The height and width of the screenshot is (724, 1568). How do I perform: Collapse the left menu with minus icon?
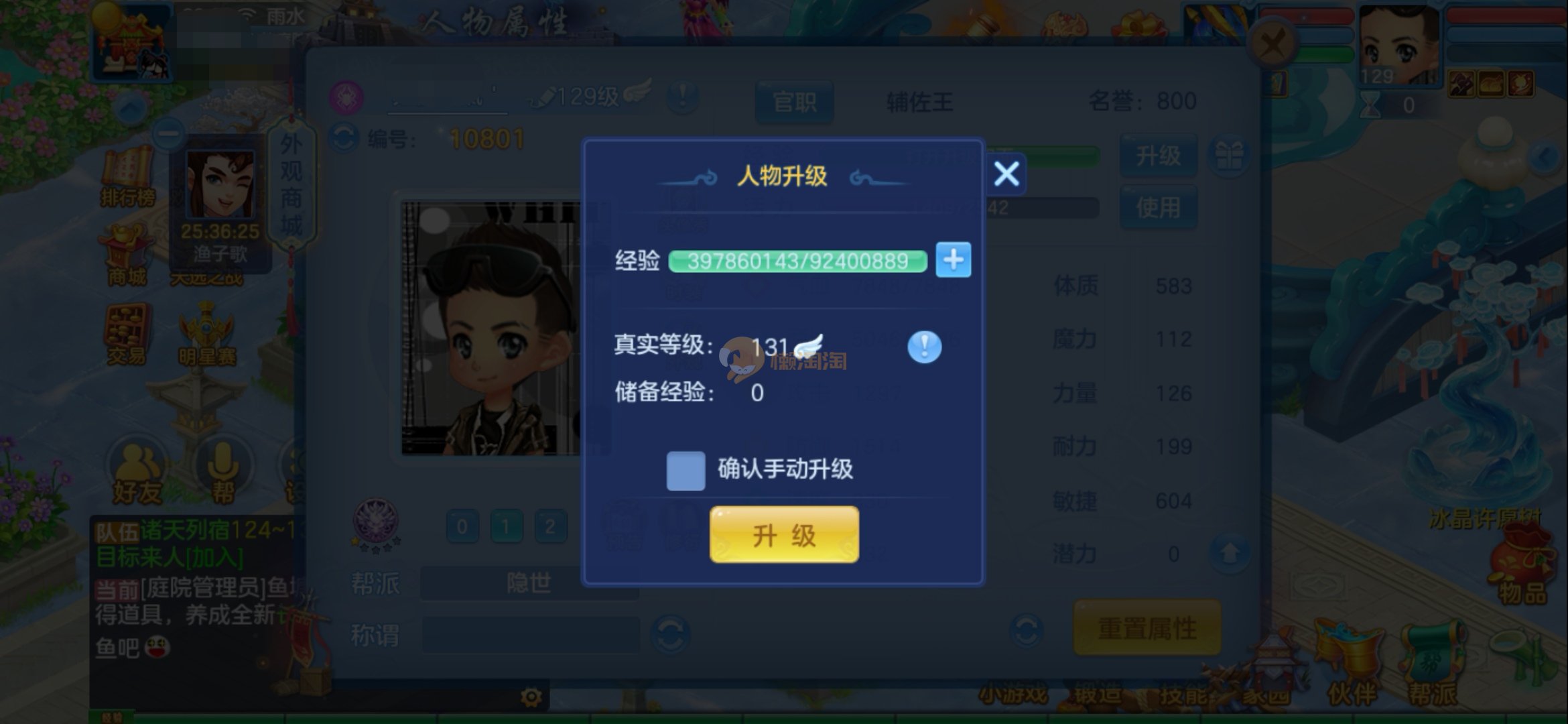point(168,135)
